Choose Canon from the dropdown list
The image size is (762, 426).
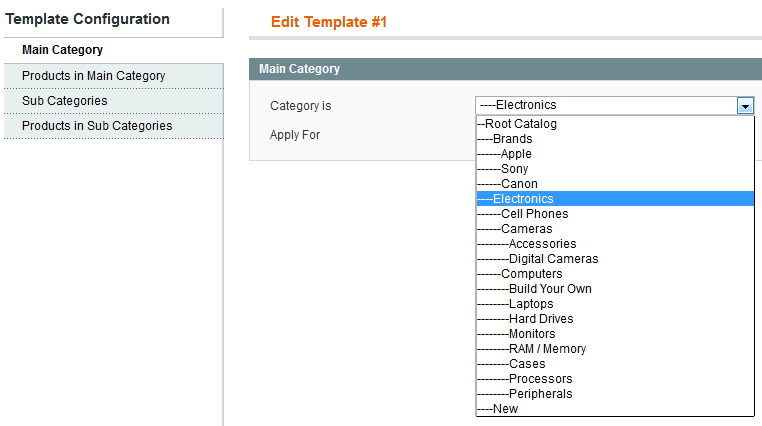(615, 184)
